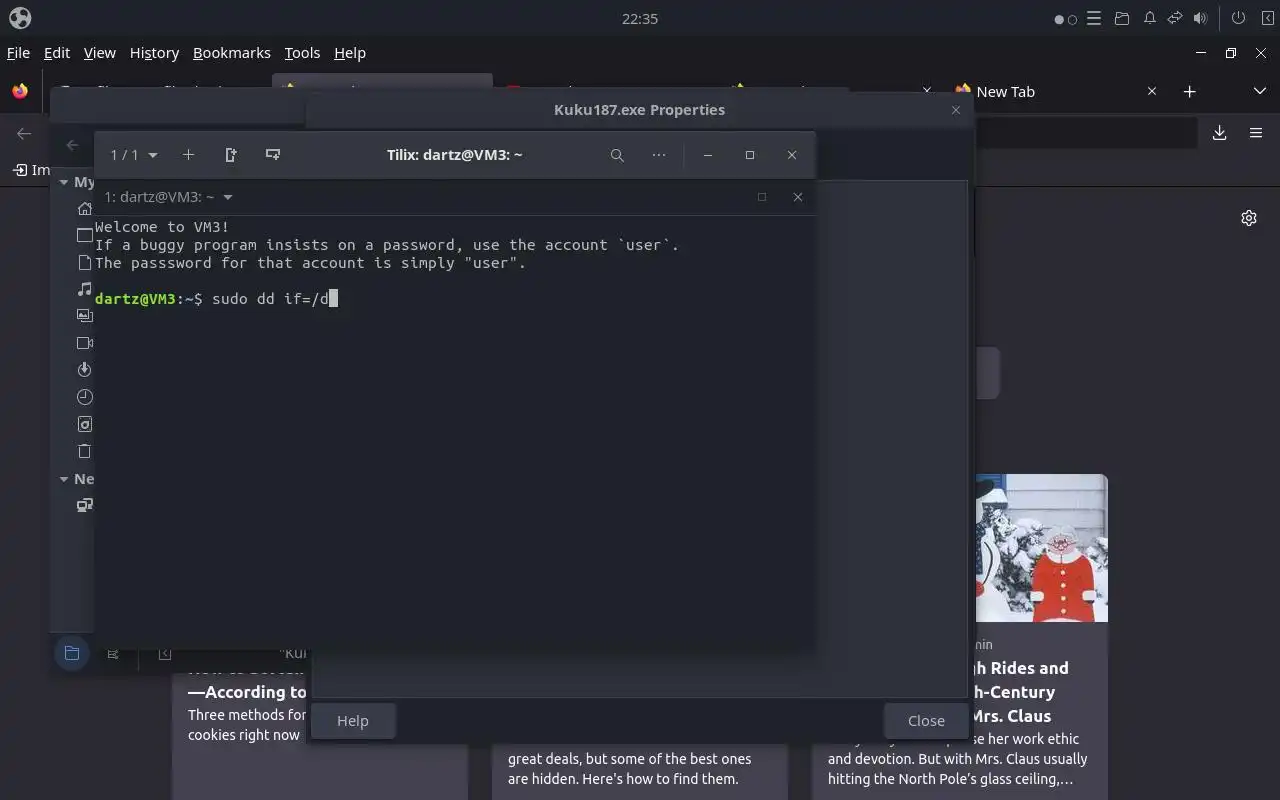Collapse the Network sidebar section

click(x=64, y=479)
